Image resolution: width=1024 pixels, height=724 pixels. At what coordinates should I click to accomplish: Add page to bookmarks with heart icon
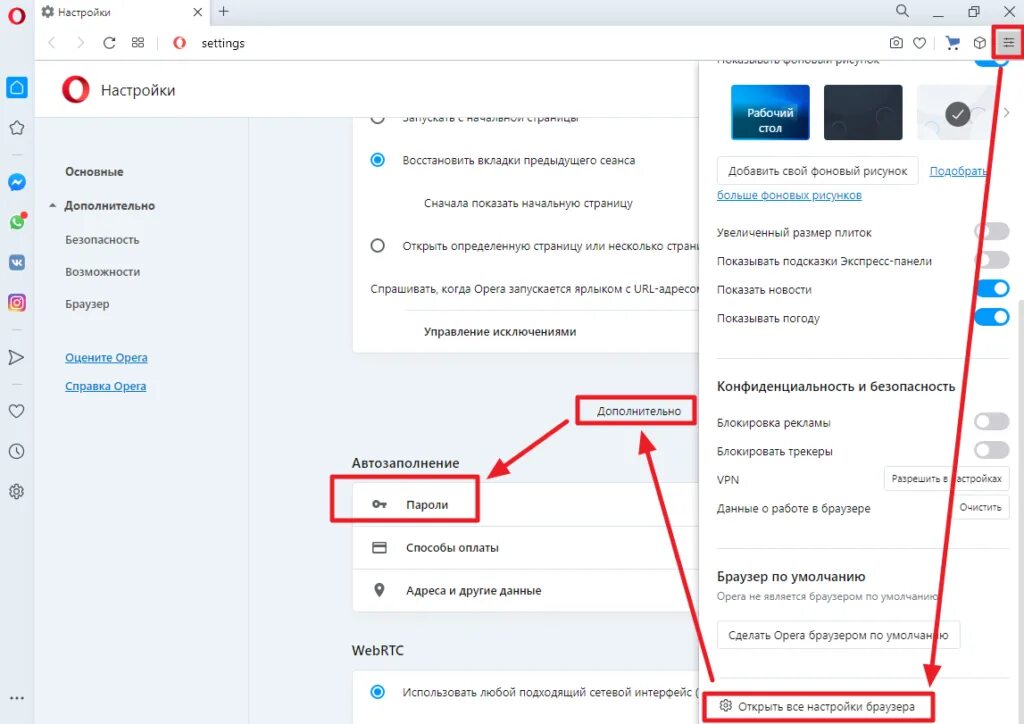coord(920,43)
